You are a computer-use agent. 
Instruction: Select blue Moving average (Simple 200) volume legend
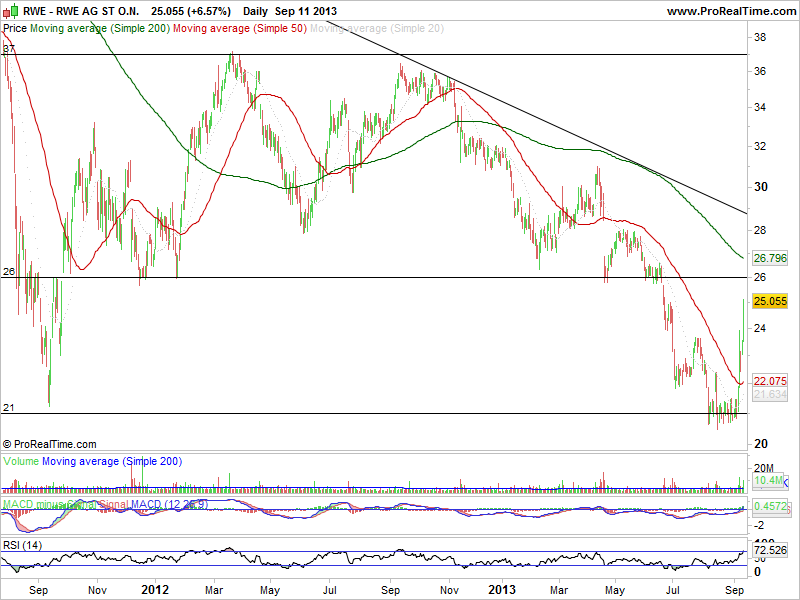(x=112, y=461)
